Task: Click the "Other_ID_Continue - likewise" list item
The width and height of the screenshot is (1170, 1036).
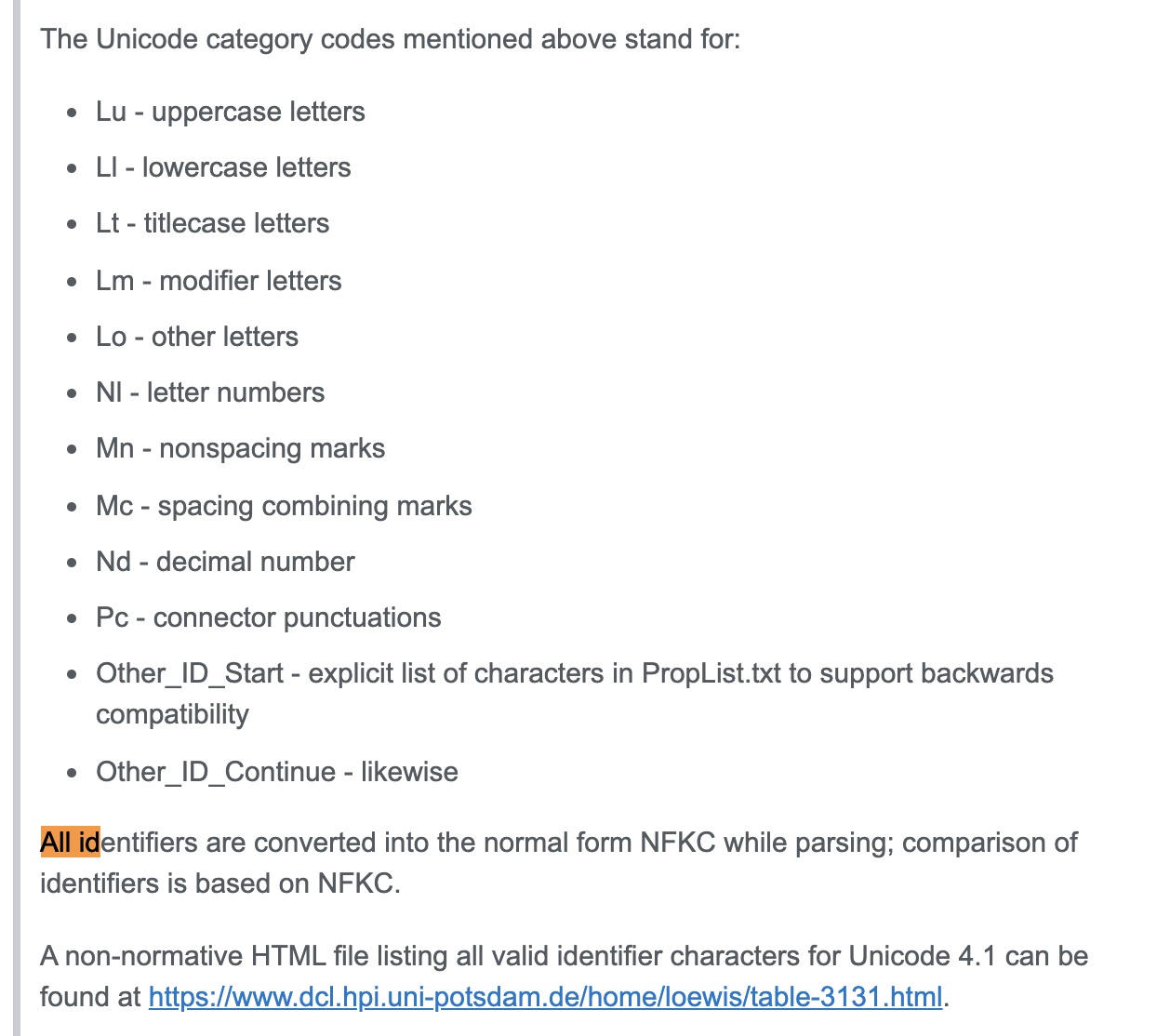Action: click(276, 772)
